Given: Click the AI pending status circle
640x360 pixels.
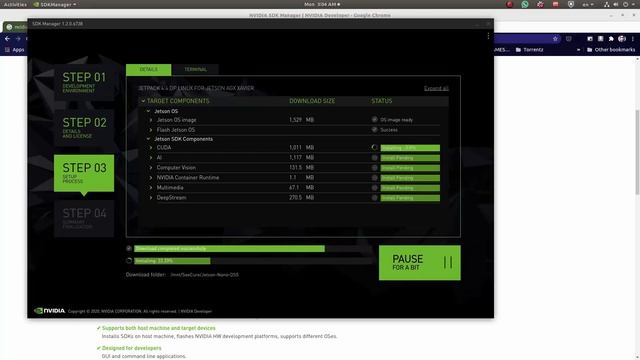Looking at the screenshot, I should tap(374, 158).
